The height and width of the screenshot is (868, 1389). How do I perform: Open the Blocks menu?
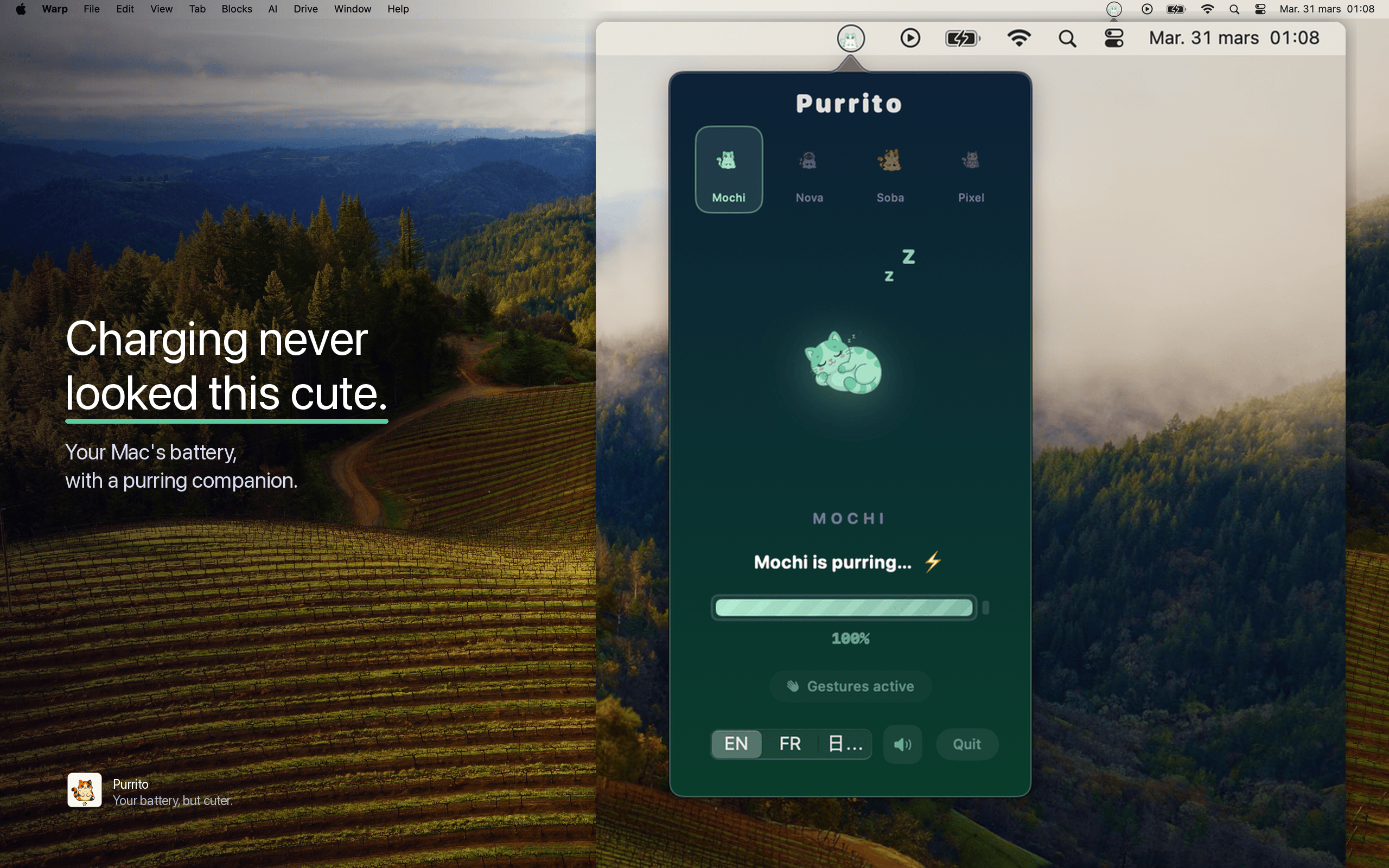(237, 9)
